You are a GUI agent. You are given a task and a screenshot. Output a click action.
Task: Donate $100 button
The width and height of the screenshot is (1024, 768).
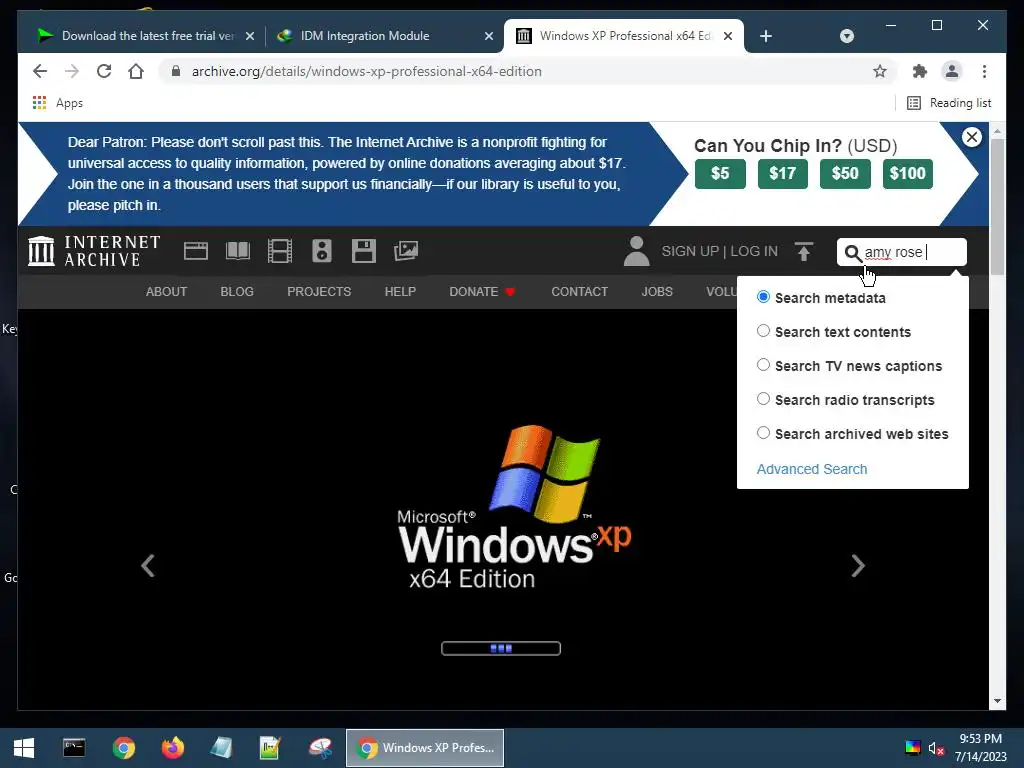(908, 174)
